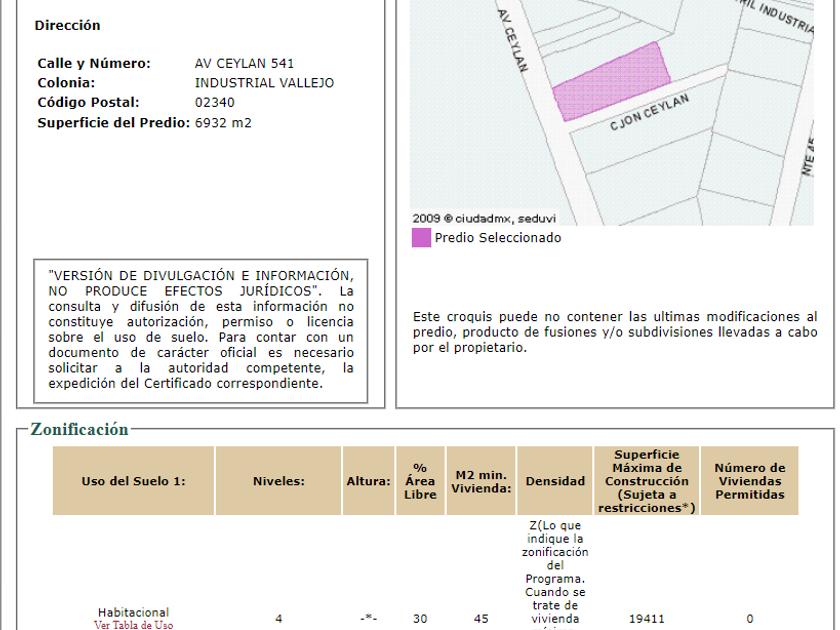Click the M2 min. Vivienda column header

click(x=481, y=481)
